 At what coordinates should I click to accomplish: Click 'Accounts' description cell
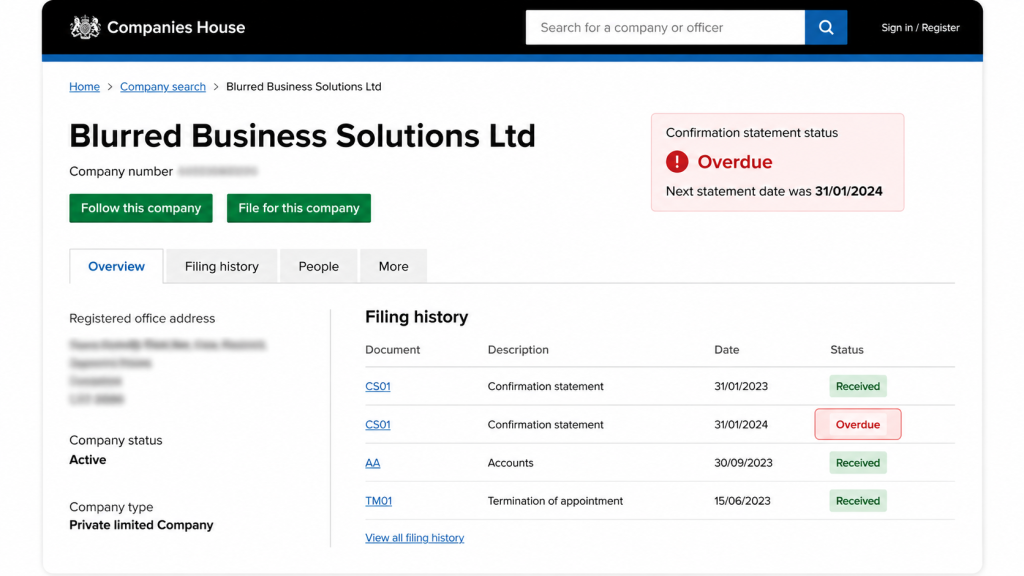click(510, 462)
